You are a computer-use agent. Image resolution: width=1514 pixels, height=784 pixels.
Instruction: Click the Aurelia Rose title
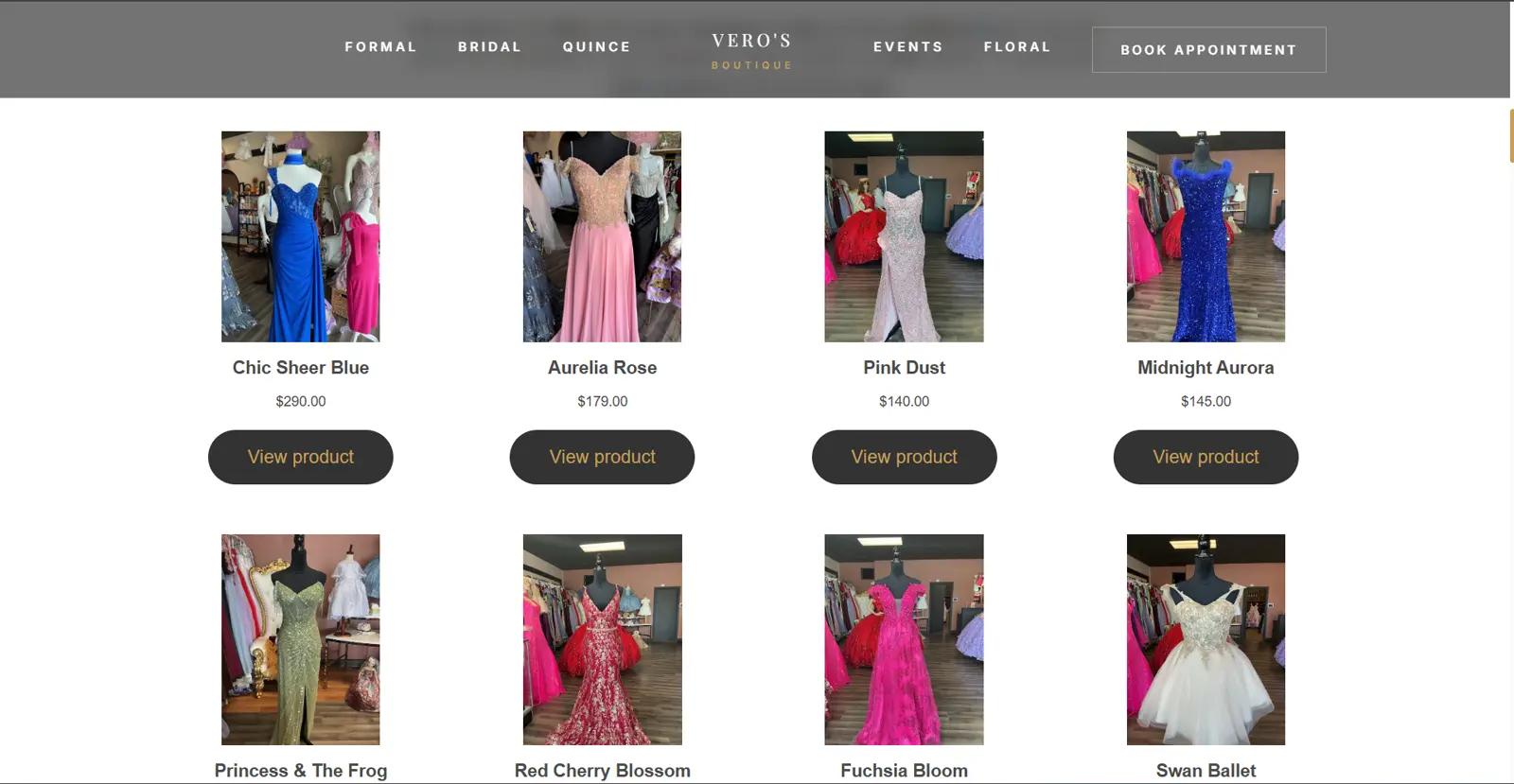coord(602,368)
